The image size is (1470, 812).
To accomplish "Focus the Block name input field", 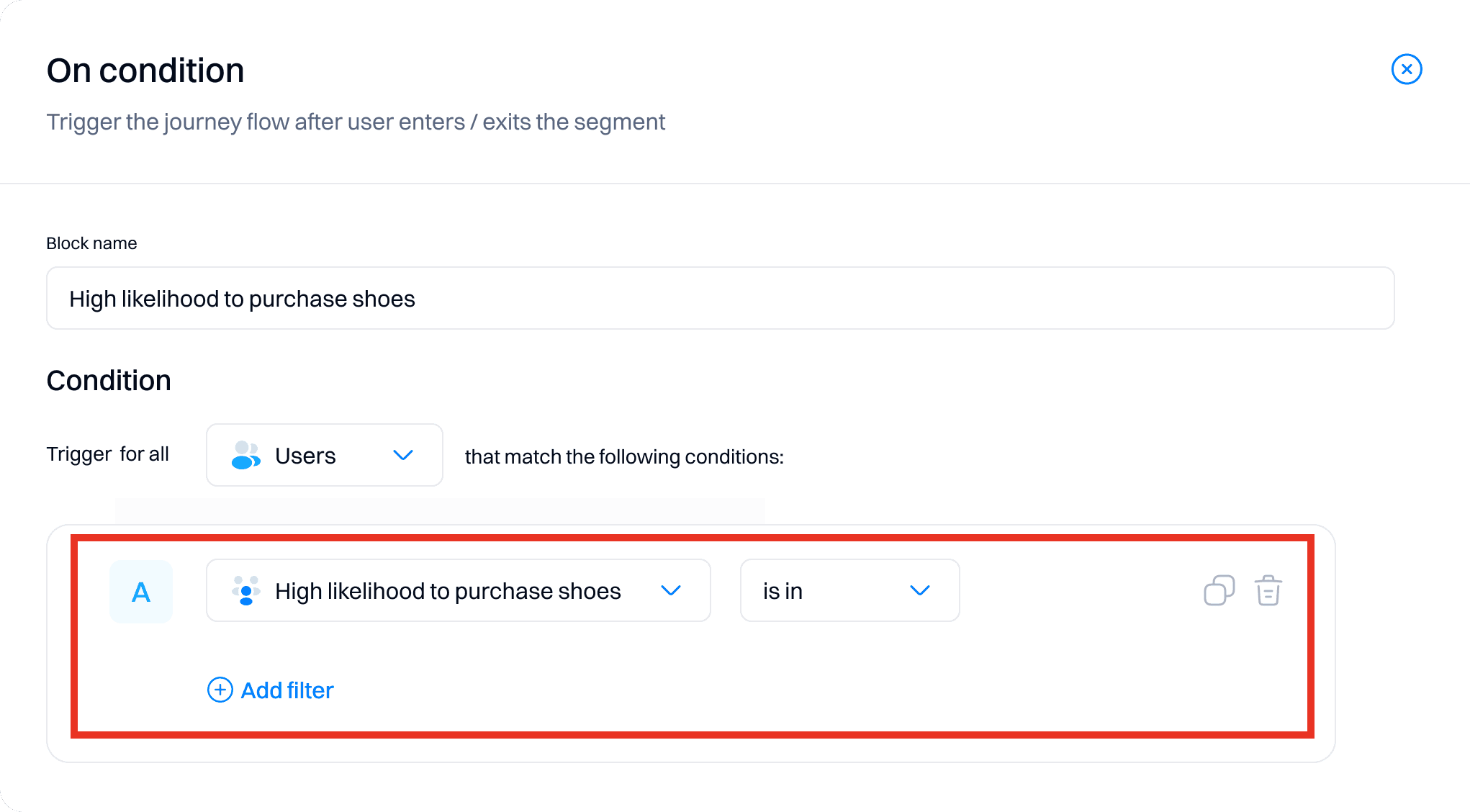I will pyautogui.click(x=720, y=298).
